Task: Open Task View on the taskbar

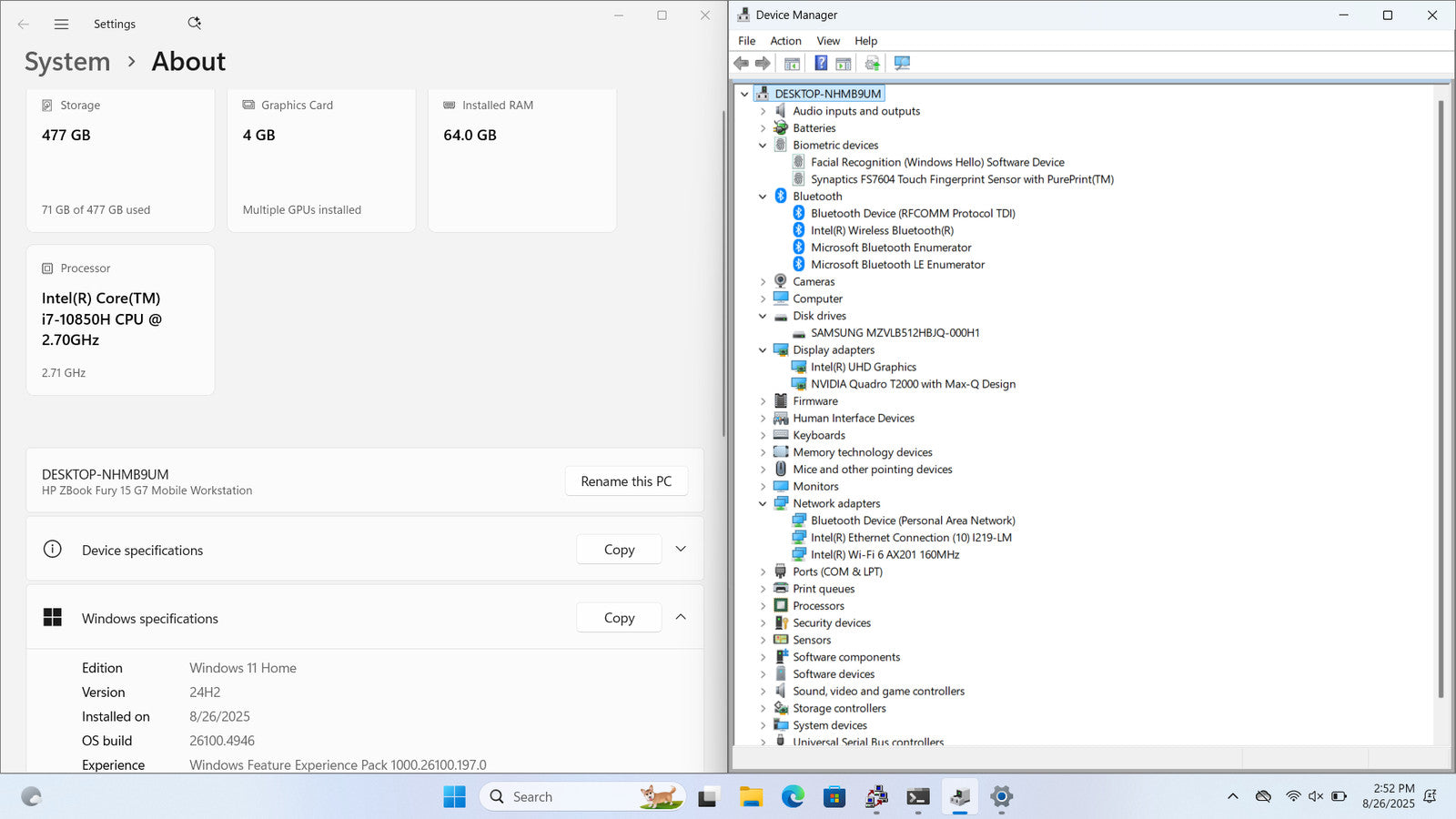Action: (x=708, y=797)
